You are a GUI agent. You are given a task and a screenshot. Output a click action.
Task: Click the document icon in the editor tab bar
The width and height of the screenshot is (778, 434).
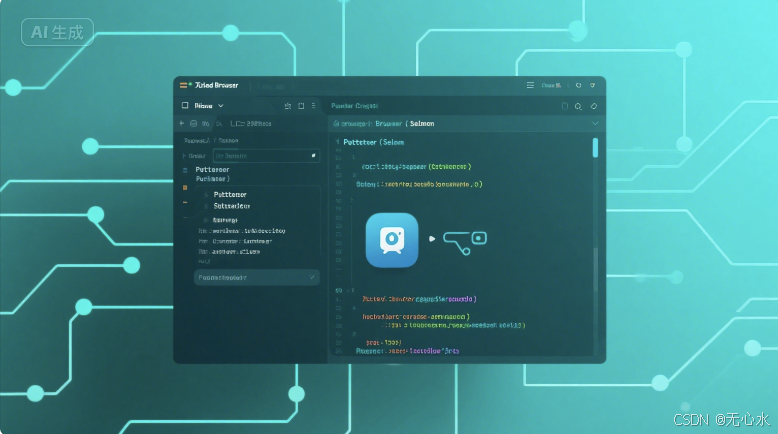click(x=565, y=106)
